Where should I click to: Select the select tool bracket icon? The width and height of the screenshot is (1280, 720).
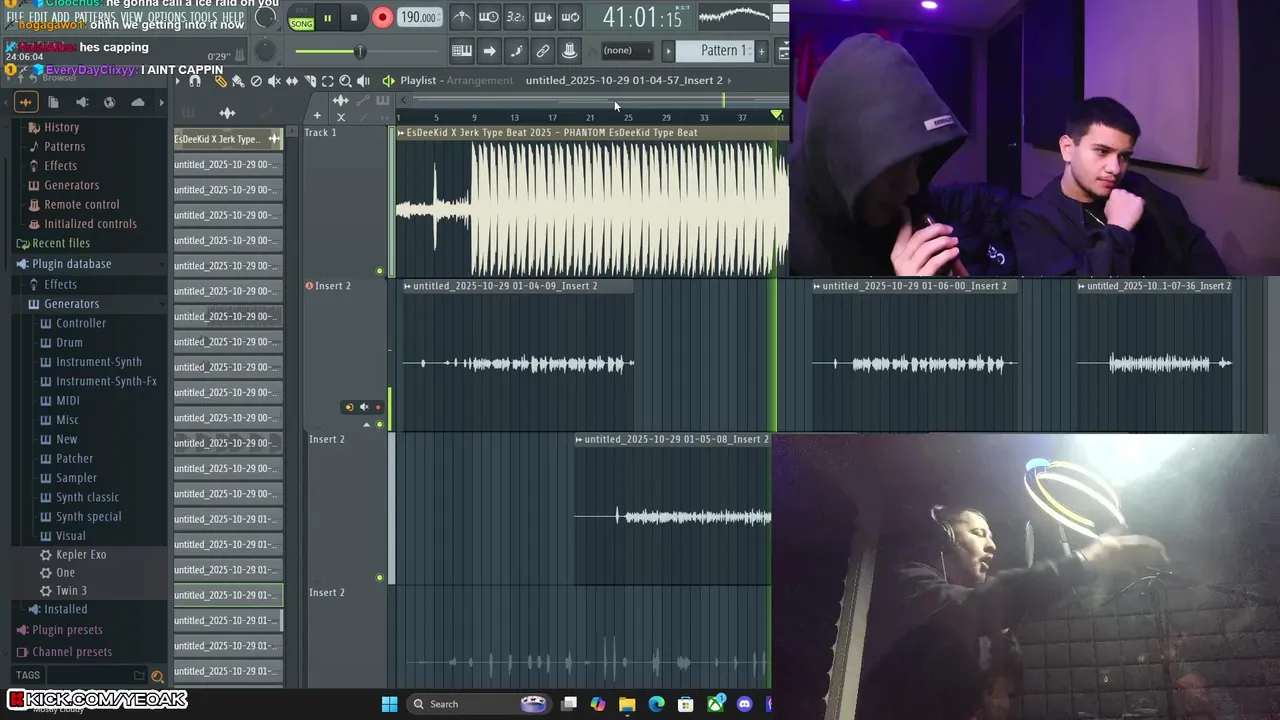click(328, 81)
